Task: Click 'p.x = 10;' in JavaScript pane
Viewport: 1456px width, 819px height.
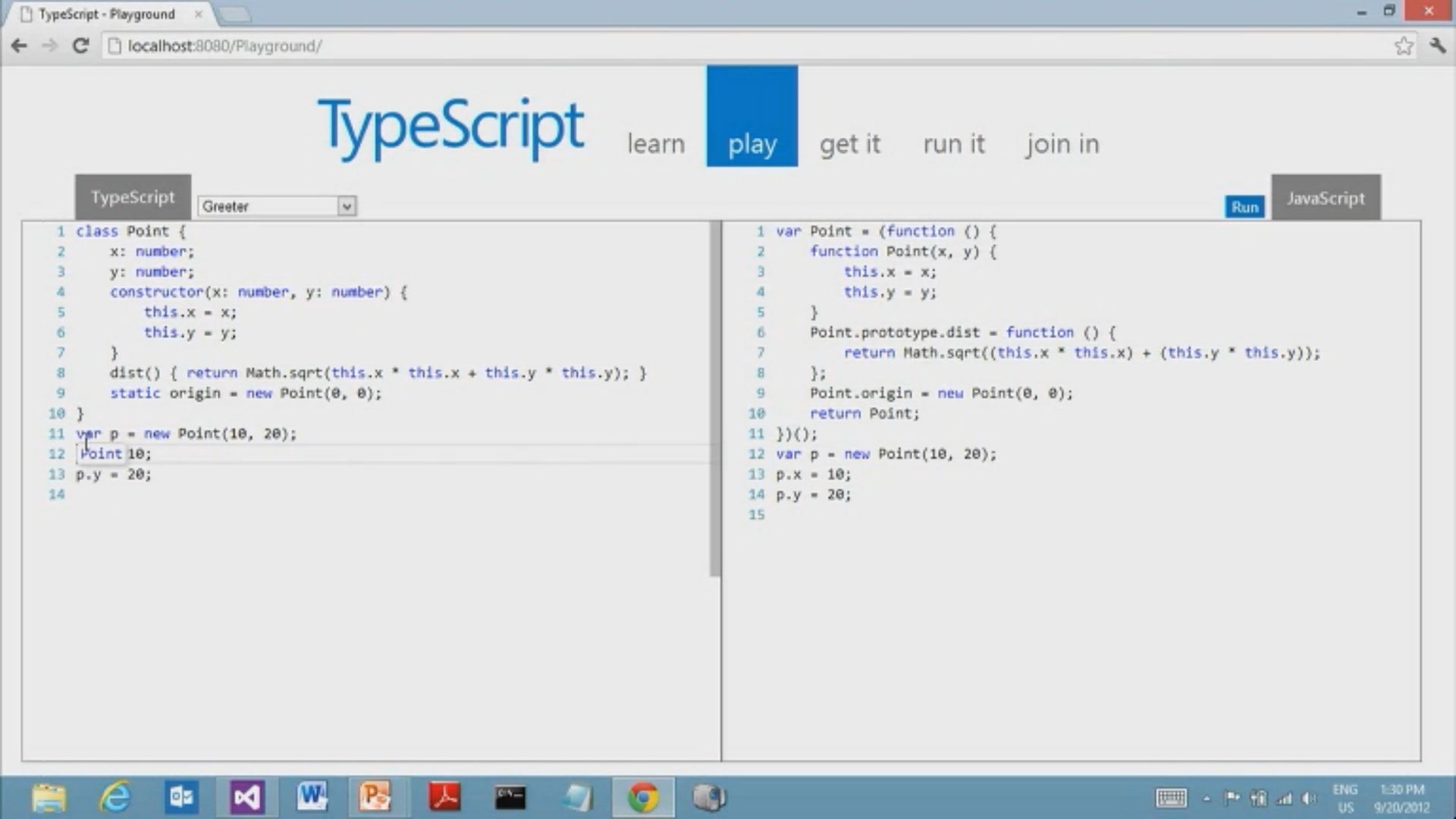Action: point(814,475)
